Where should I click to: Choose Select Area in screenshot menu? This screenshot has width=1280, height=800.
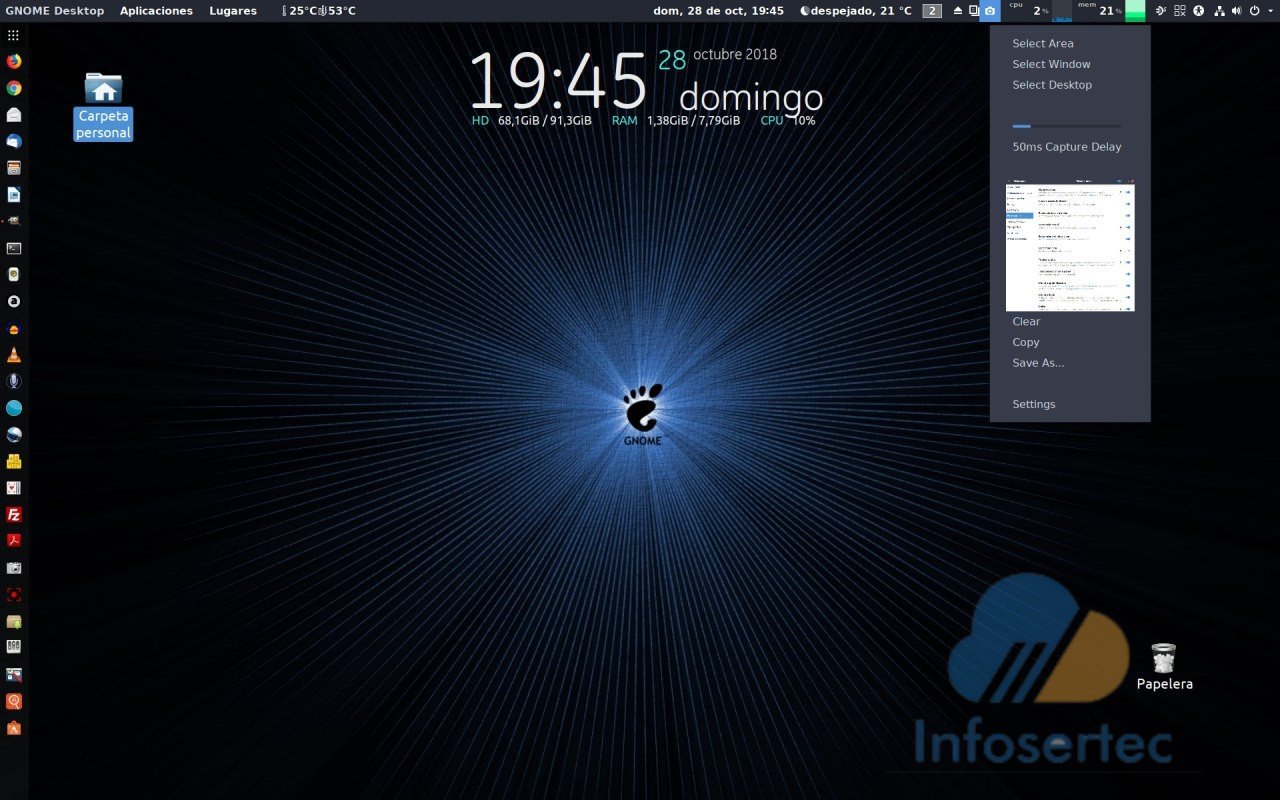(x=1042, y=43)
